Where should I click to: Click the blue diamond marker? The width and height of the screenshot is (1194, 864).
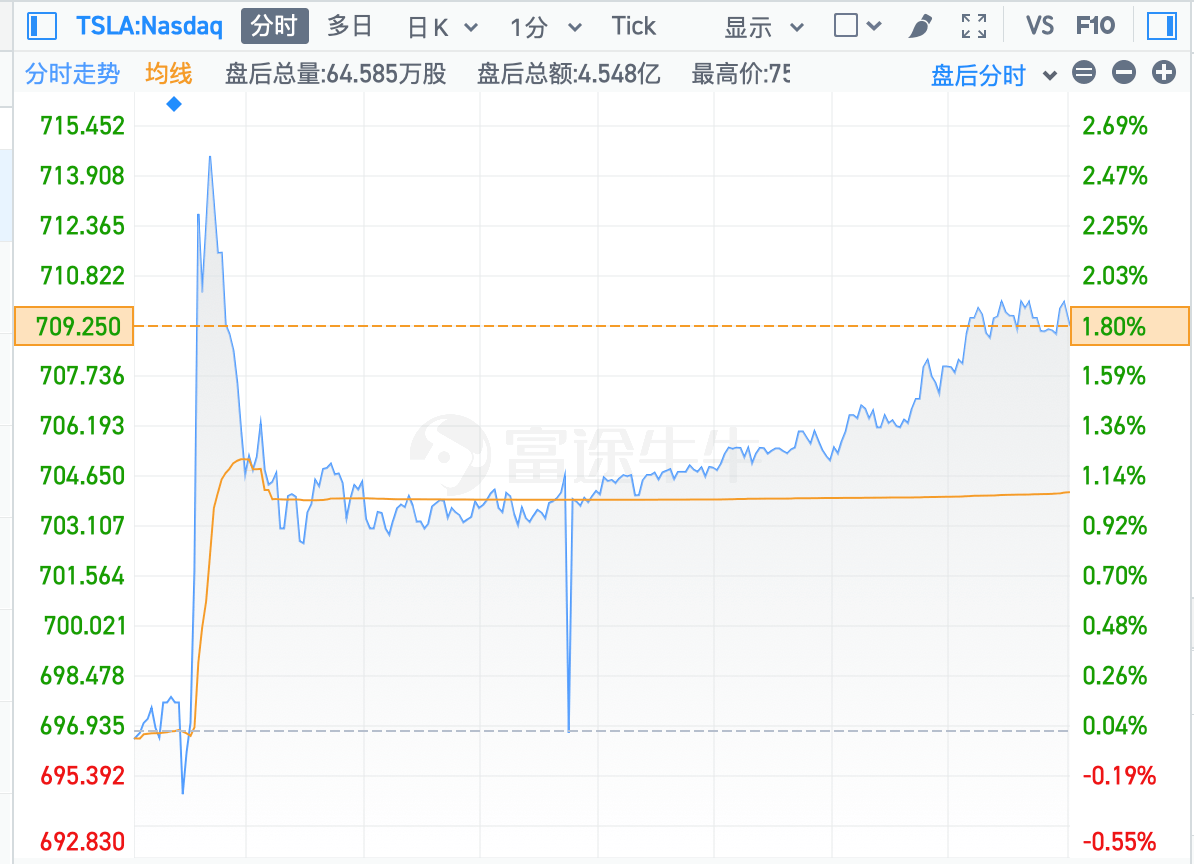tap(174, 104)
